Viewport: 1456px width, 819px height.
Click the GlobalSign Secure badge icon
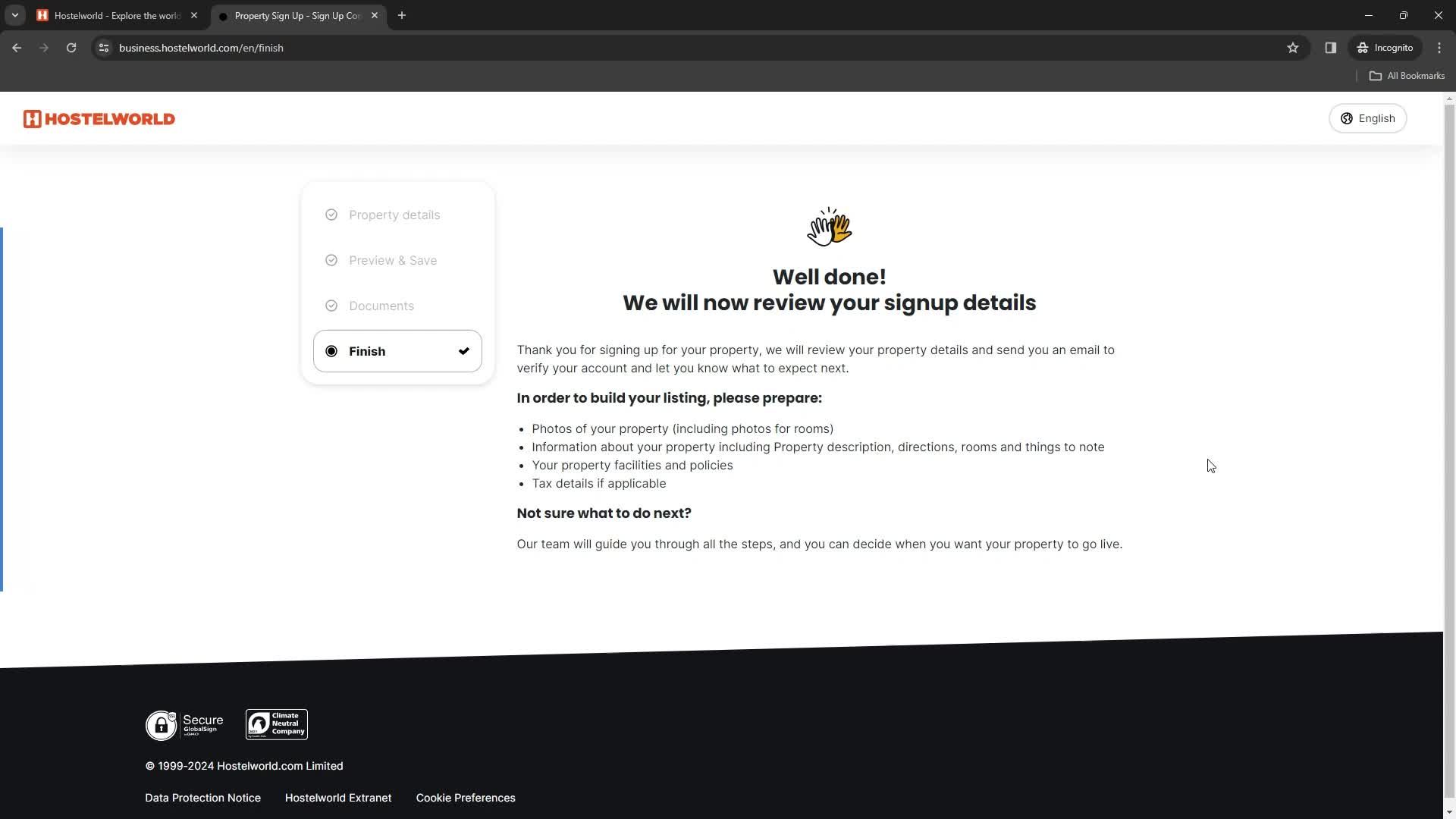click(x=184, y=724)
